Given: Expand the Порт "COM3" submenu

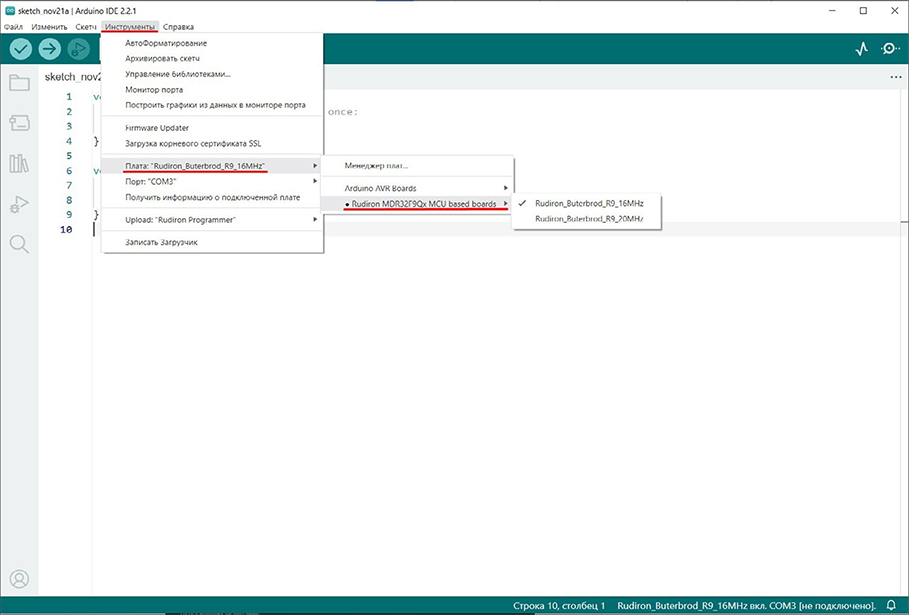Looking at the screenshot, I should pyautogui.click(x=212, y=181).
